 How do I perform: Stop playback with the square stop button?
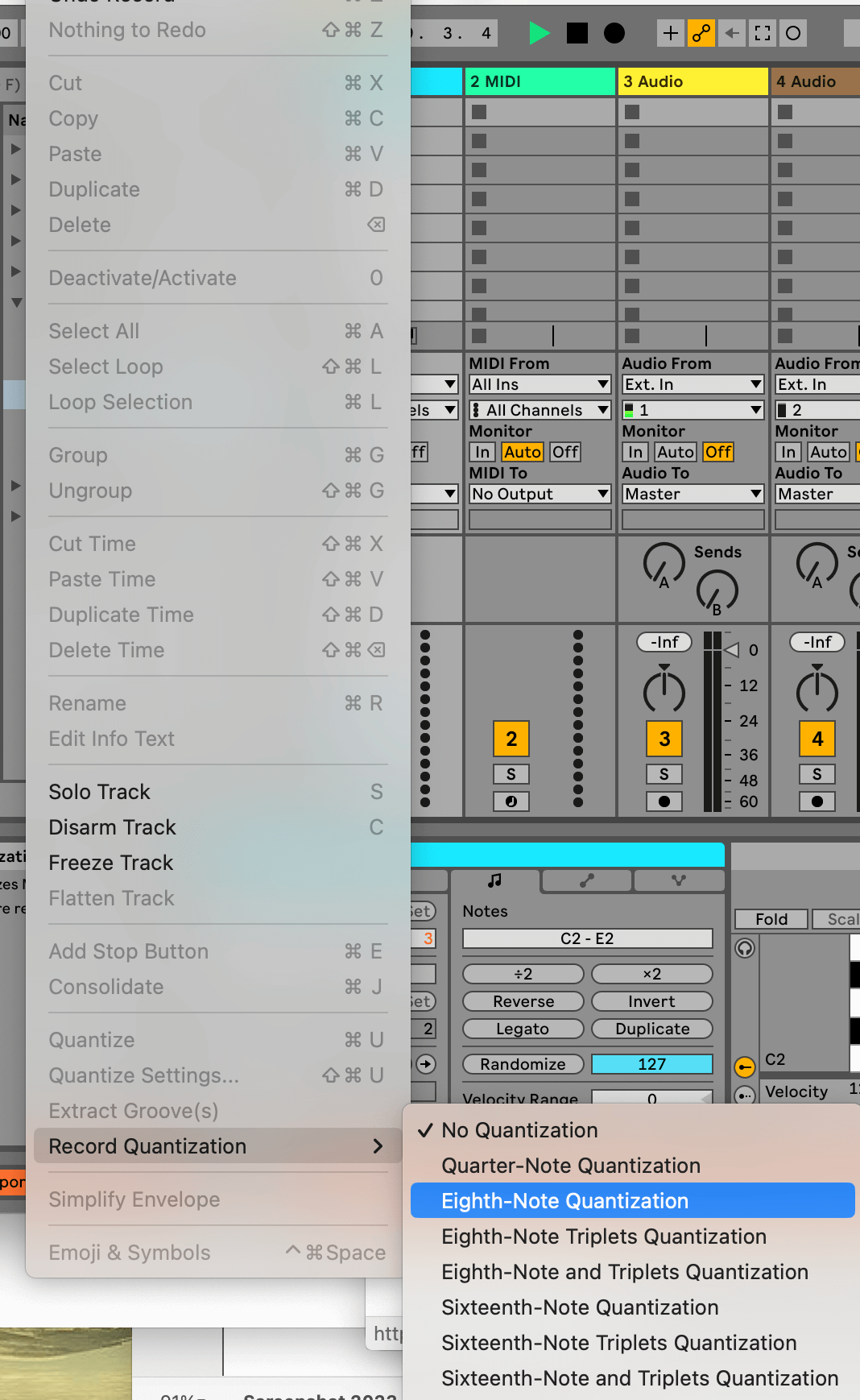tap(577, 33)
